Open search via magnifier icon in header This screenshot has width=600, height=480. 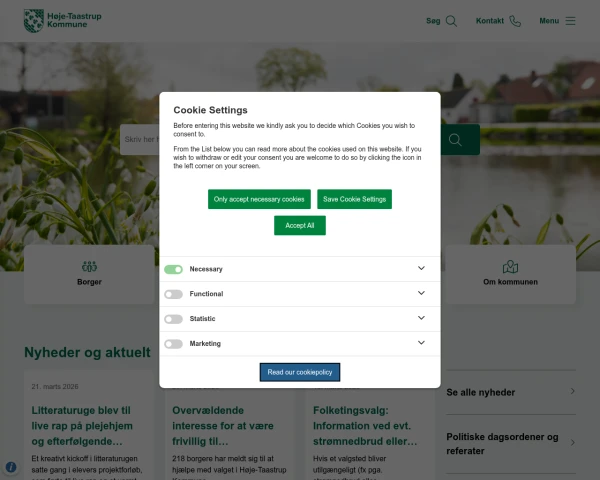pos(451,21)
